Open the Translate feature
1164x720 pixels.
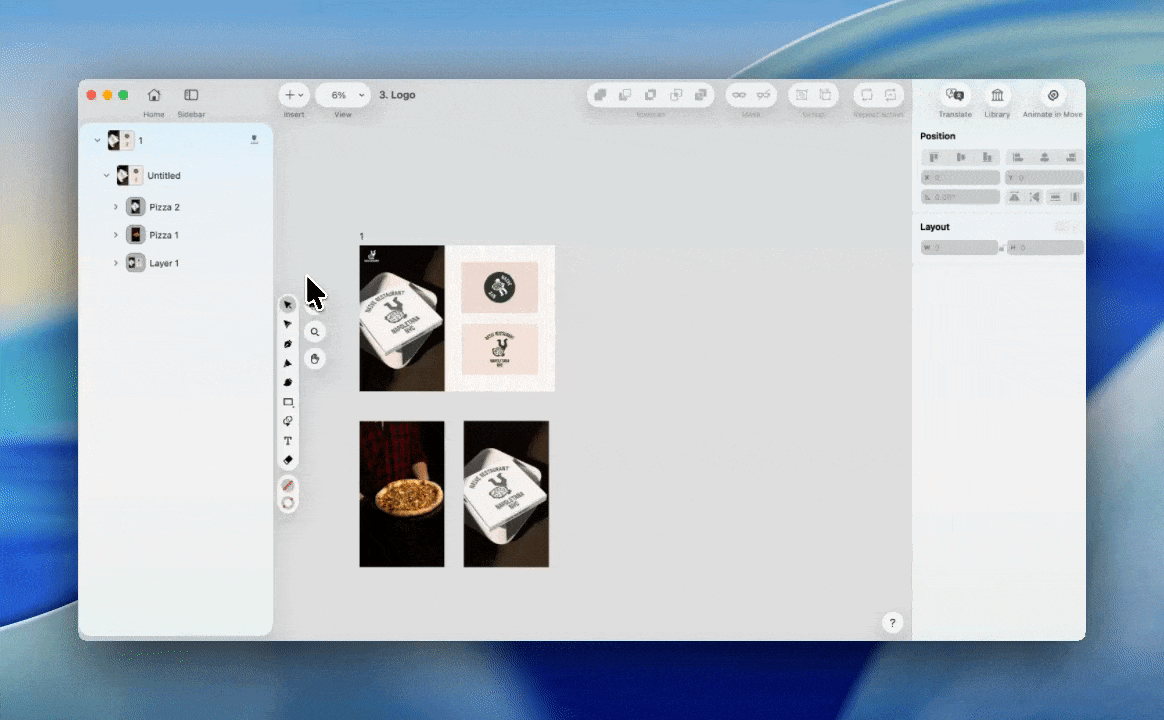tap(955, 96)
